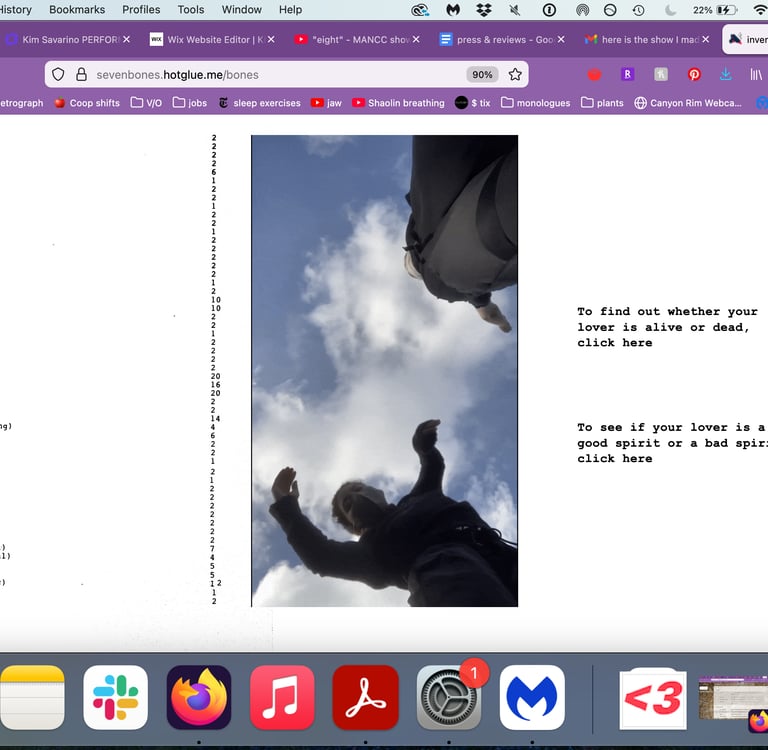This screenshot has width=768, height=750.
Task: Open the Downloads panel arrow icon
Action: (725, 74)
